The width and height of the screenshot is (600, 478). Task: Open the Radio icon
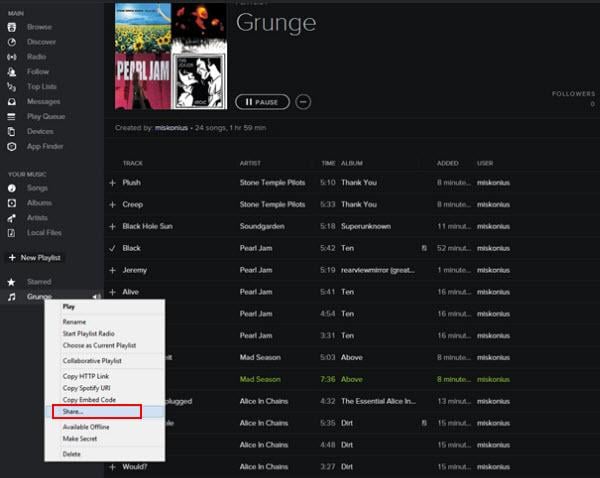pyautogui.click(x=12, y=57)
